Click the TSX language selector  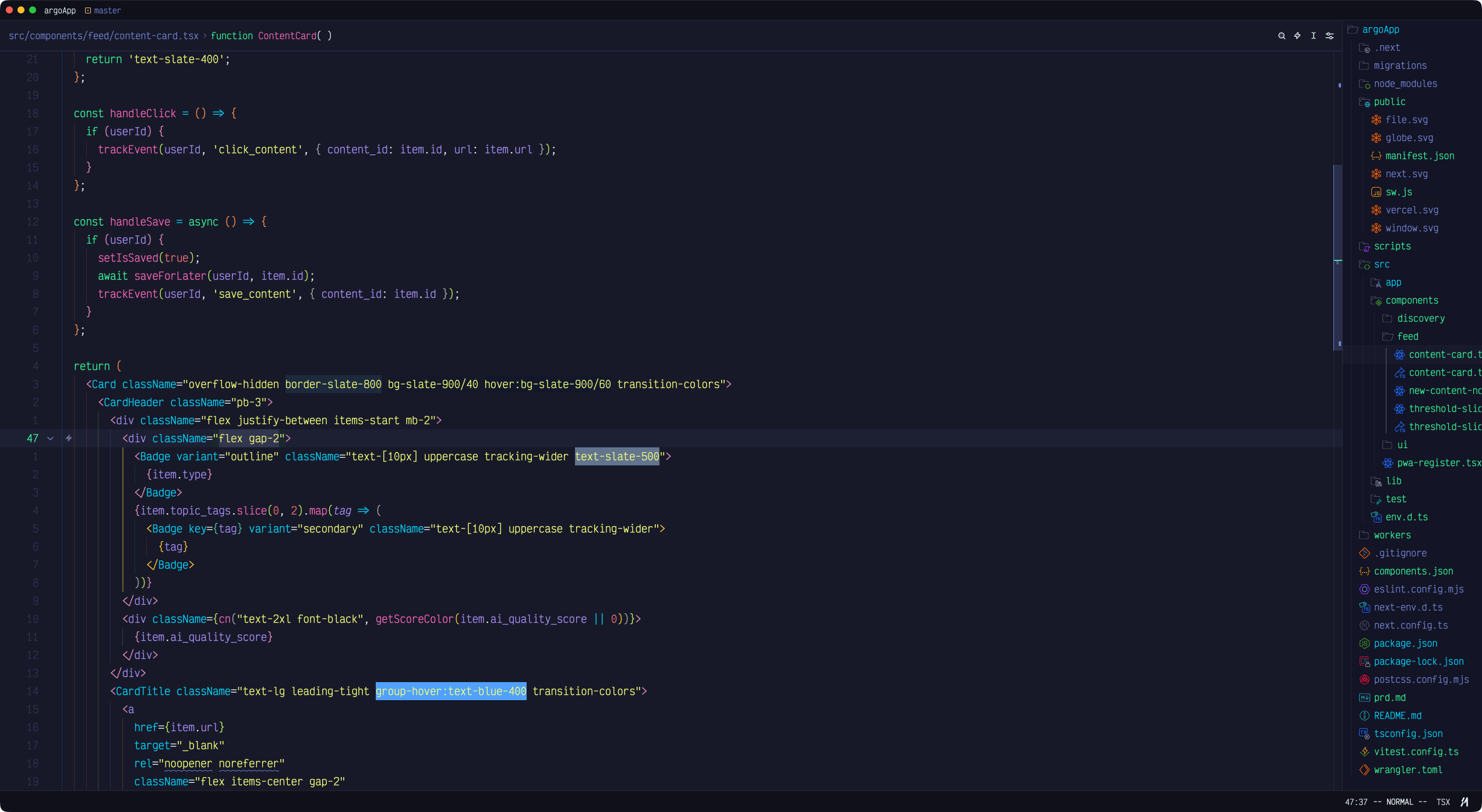[1443, 802]
